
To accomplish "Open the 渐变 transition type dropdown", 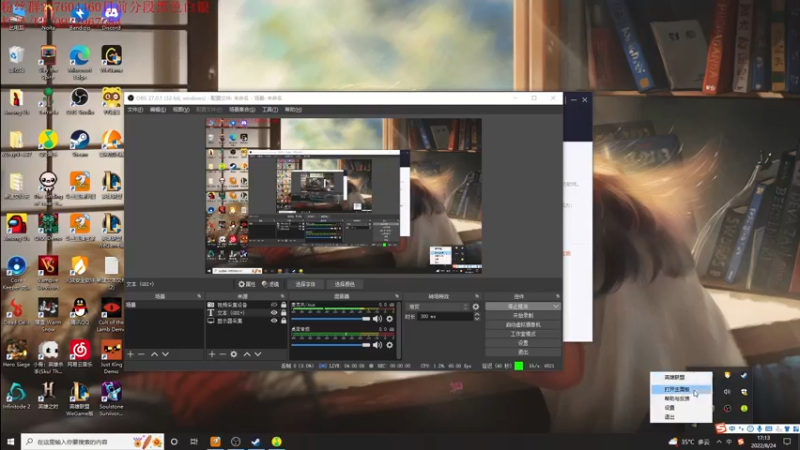I will [x=438, y=307].
